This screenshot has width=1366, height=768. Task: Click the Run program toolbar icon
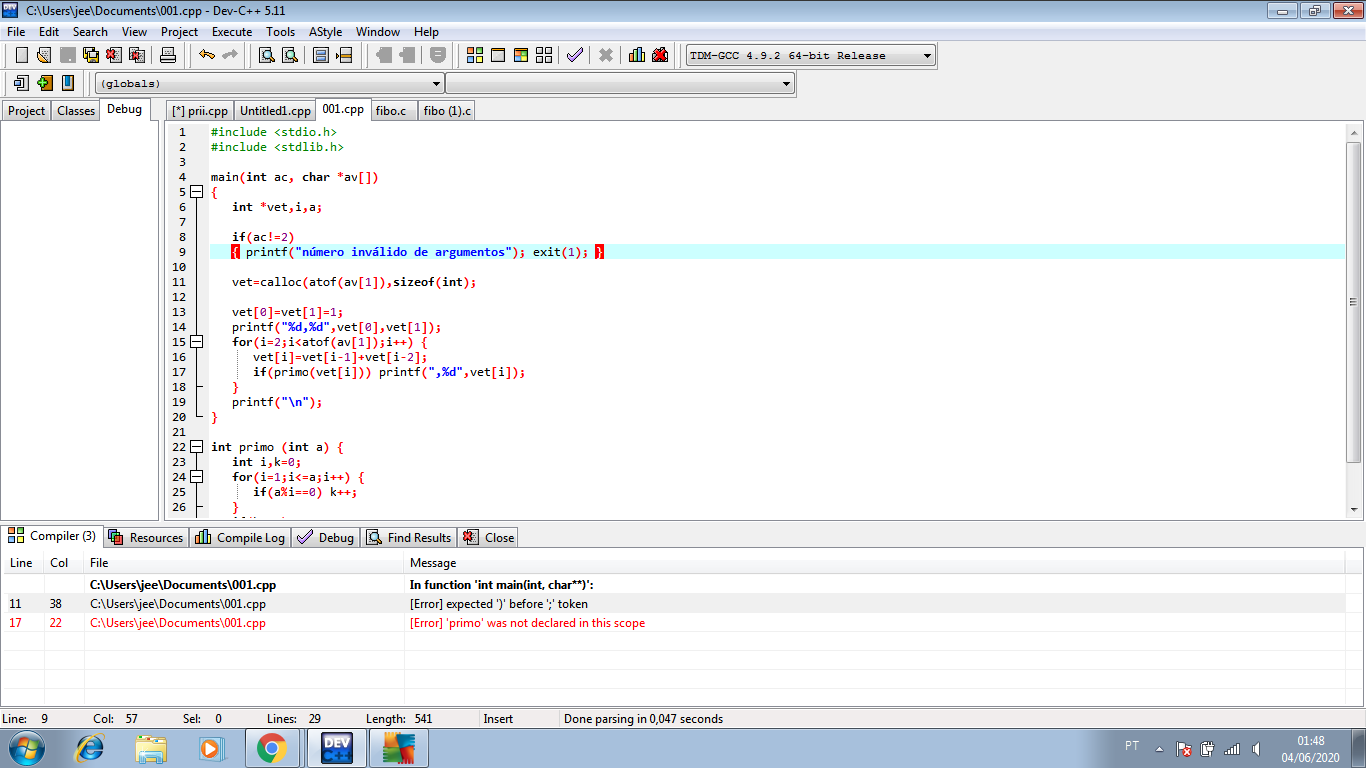pyautogui.click(x=498, y=55)
